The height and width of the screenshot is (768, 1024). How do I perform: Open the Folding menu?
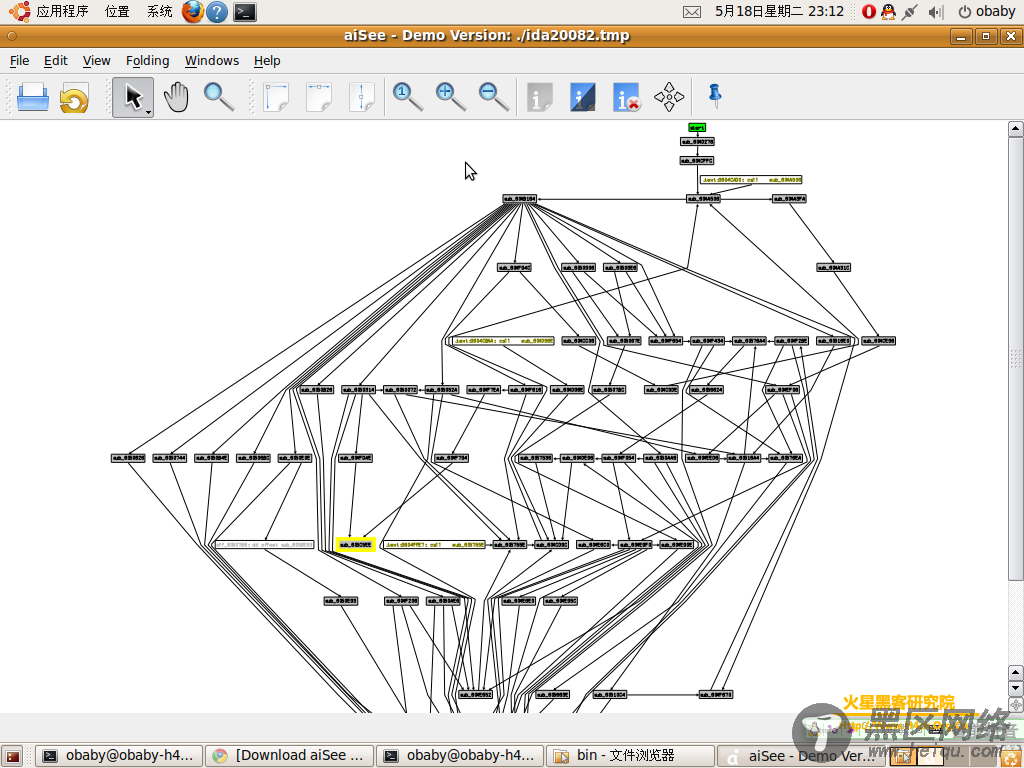pos(148,61)
